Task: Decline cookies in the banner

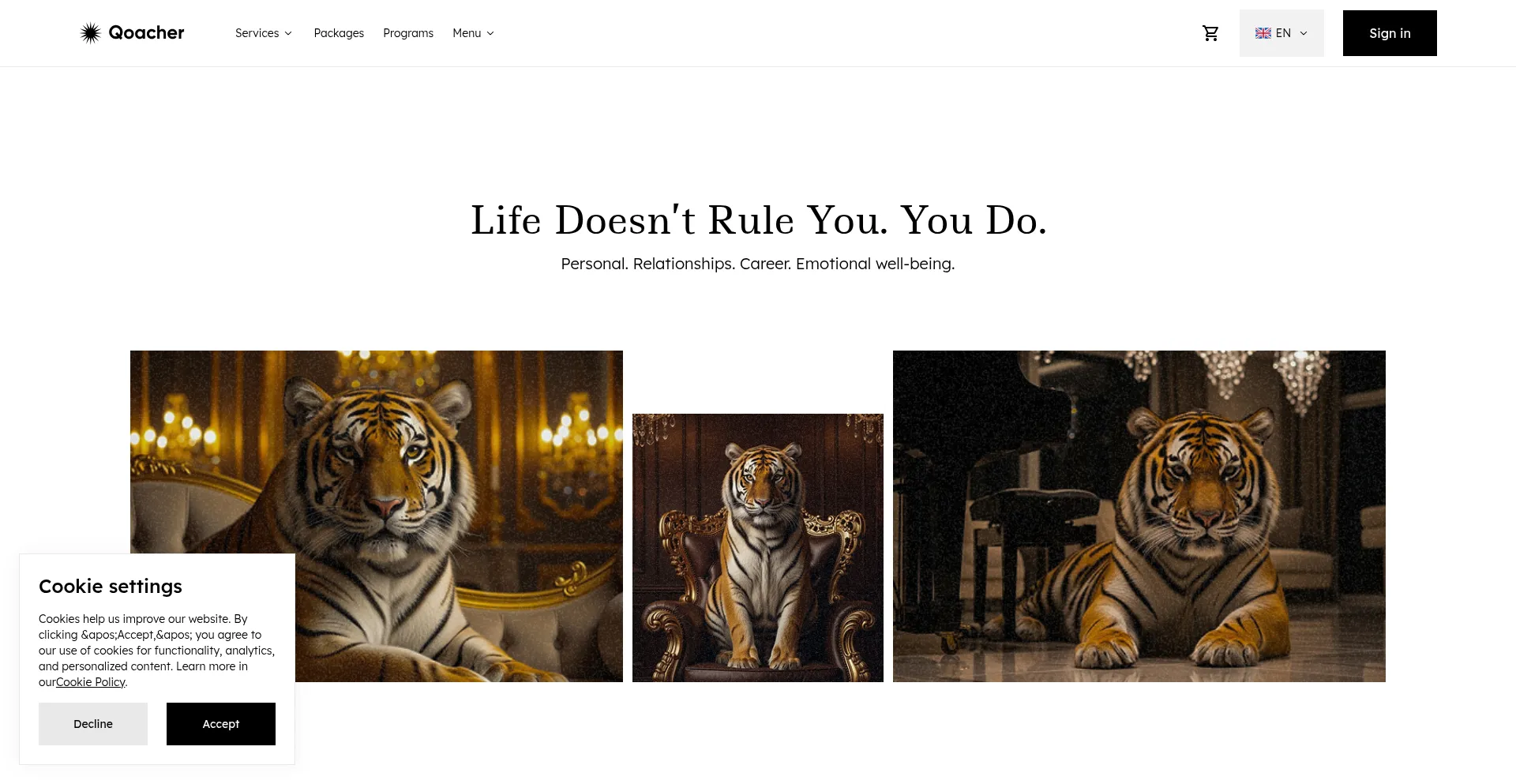Action: point(93,724)
